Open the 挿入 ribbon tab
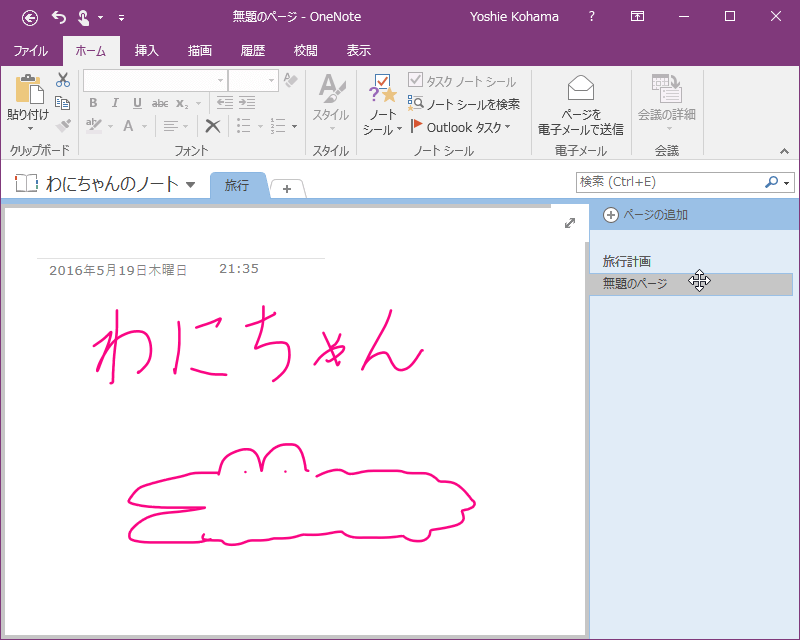This screenshot has width=800, height=640. tap(146, 51)
